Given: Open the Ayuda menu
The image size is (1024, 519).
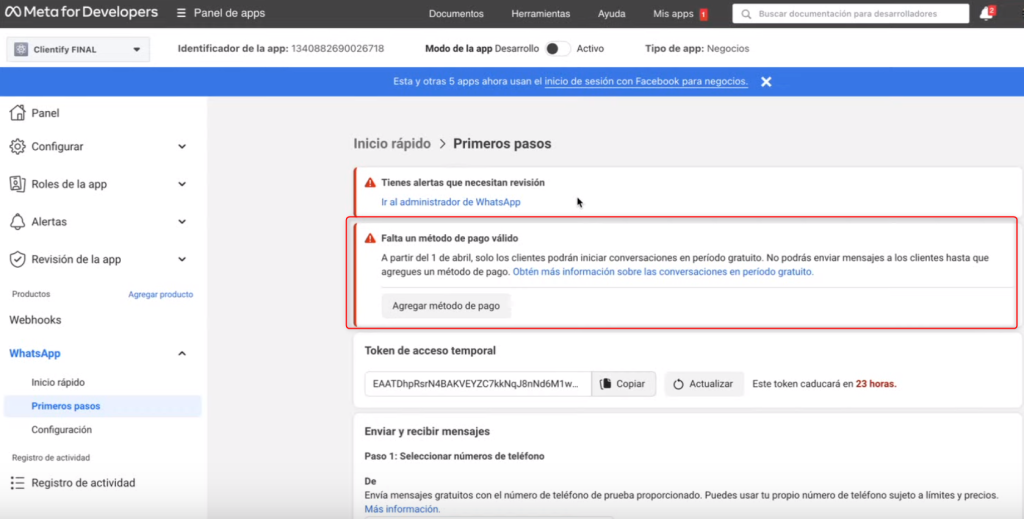Looking at the screenshot, I should (x=611, y=14).
